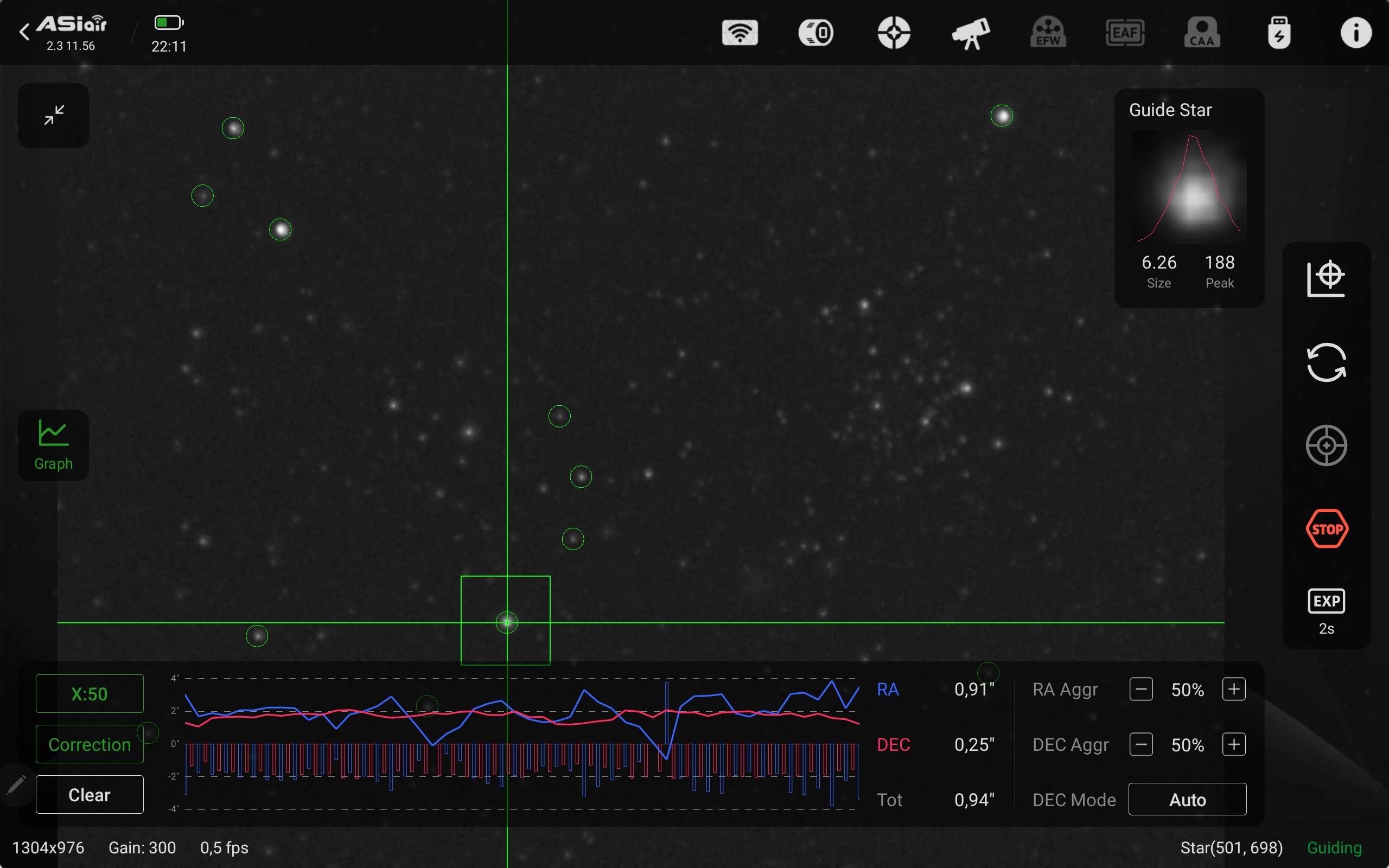Increase RA Aggr with plus
Viewport: 1389px width, 868px height.
[x=1234, y=689]
